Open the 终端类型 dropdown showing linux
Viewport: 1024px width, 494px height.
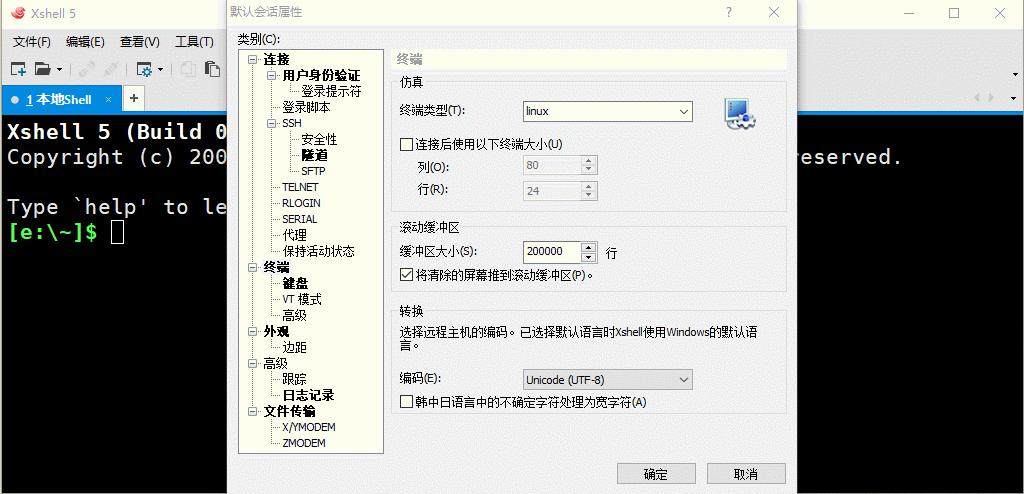coord(607,111)
